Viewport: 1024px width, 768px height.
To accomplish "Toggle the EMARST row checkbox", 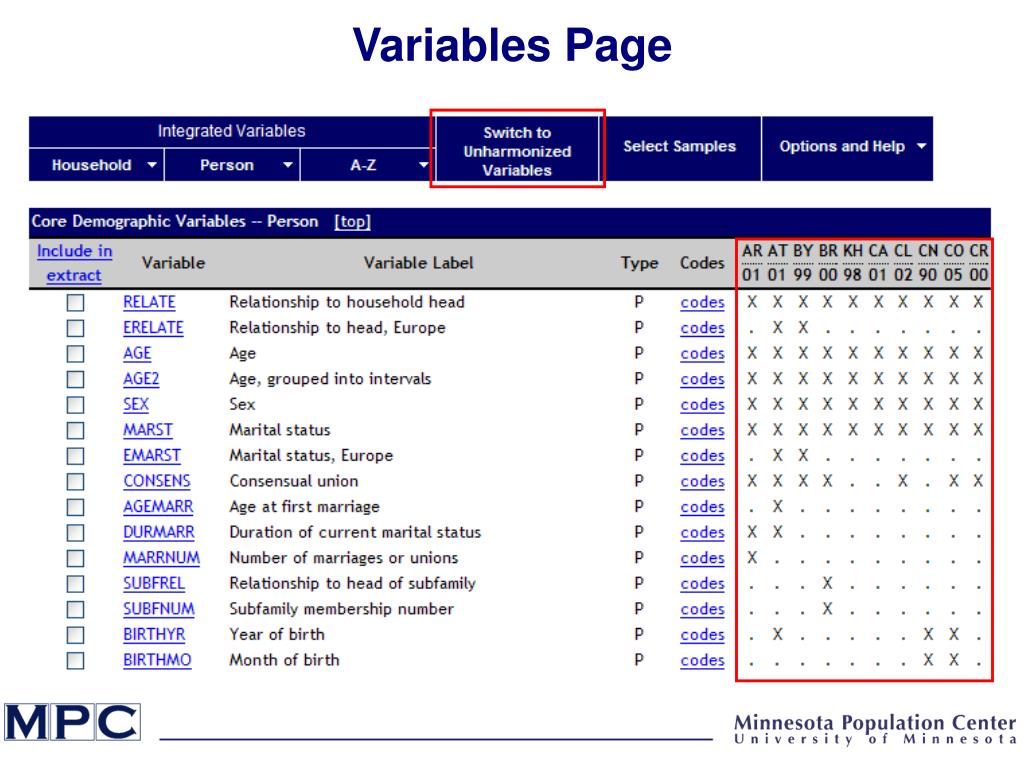I will [x=76, y=456].
